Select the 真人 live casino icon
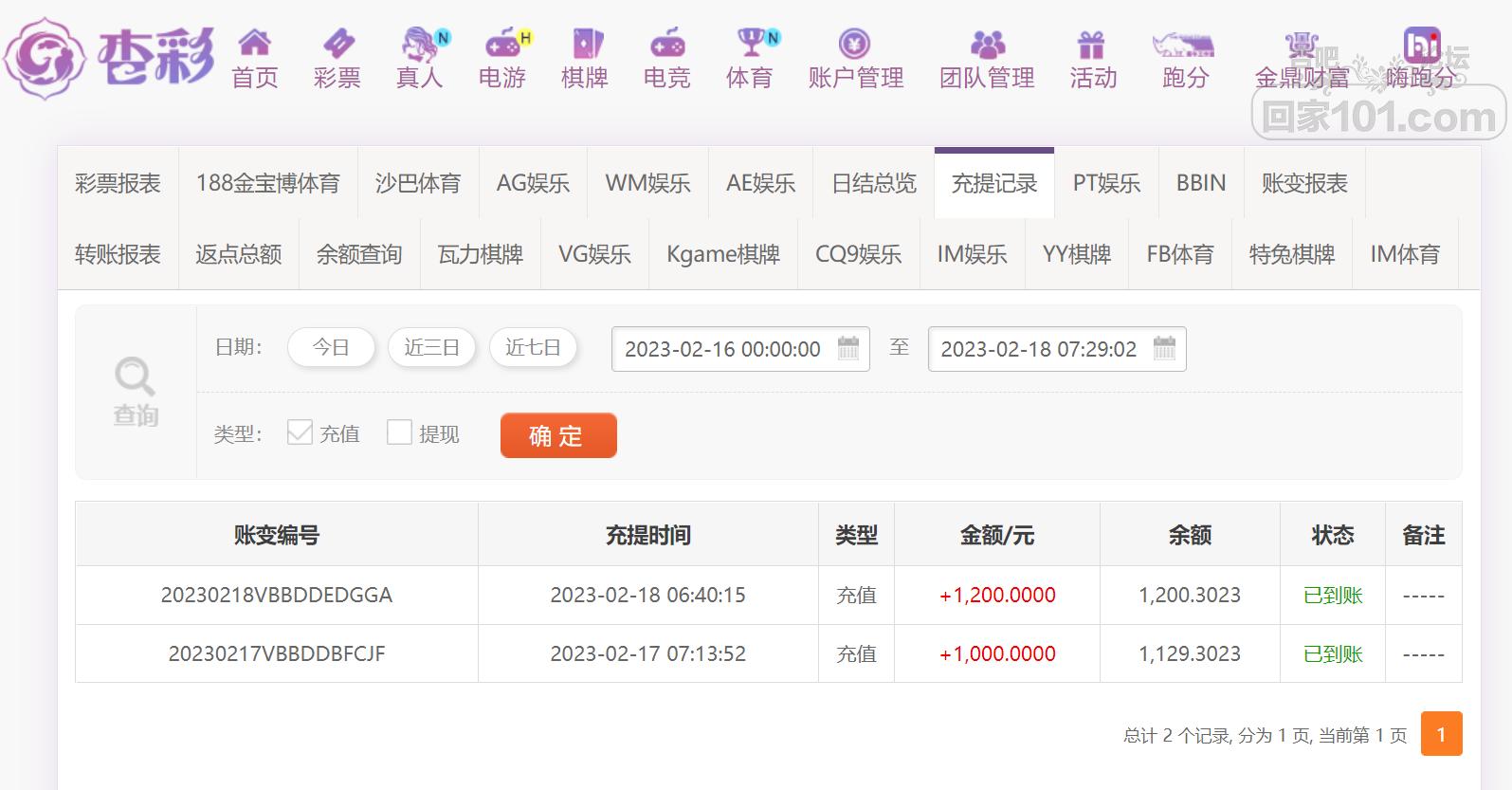Screen dimensions: 1512x790 coord(420,44)
